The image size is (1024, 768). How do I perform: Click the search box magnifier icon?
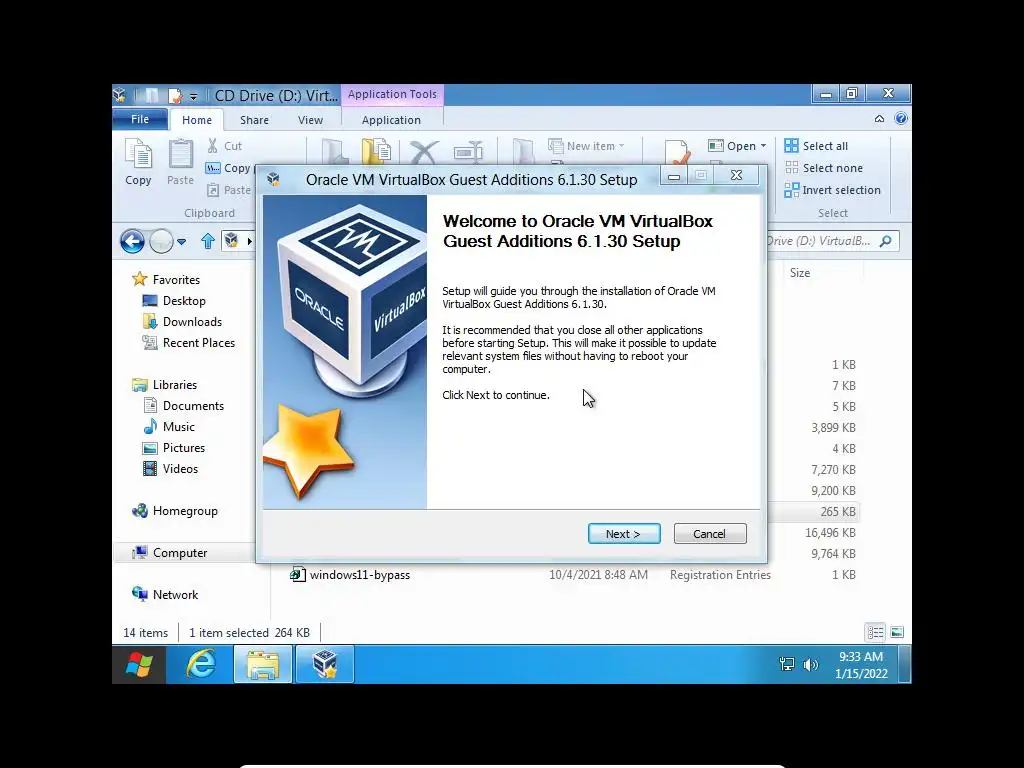point(886,241)
